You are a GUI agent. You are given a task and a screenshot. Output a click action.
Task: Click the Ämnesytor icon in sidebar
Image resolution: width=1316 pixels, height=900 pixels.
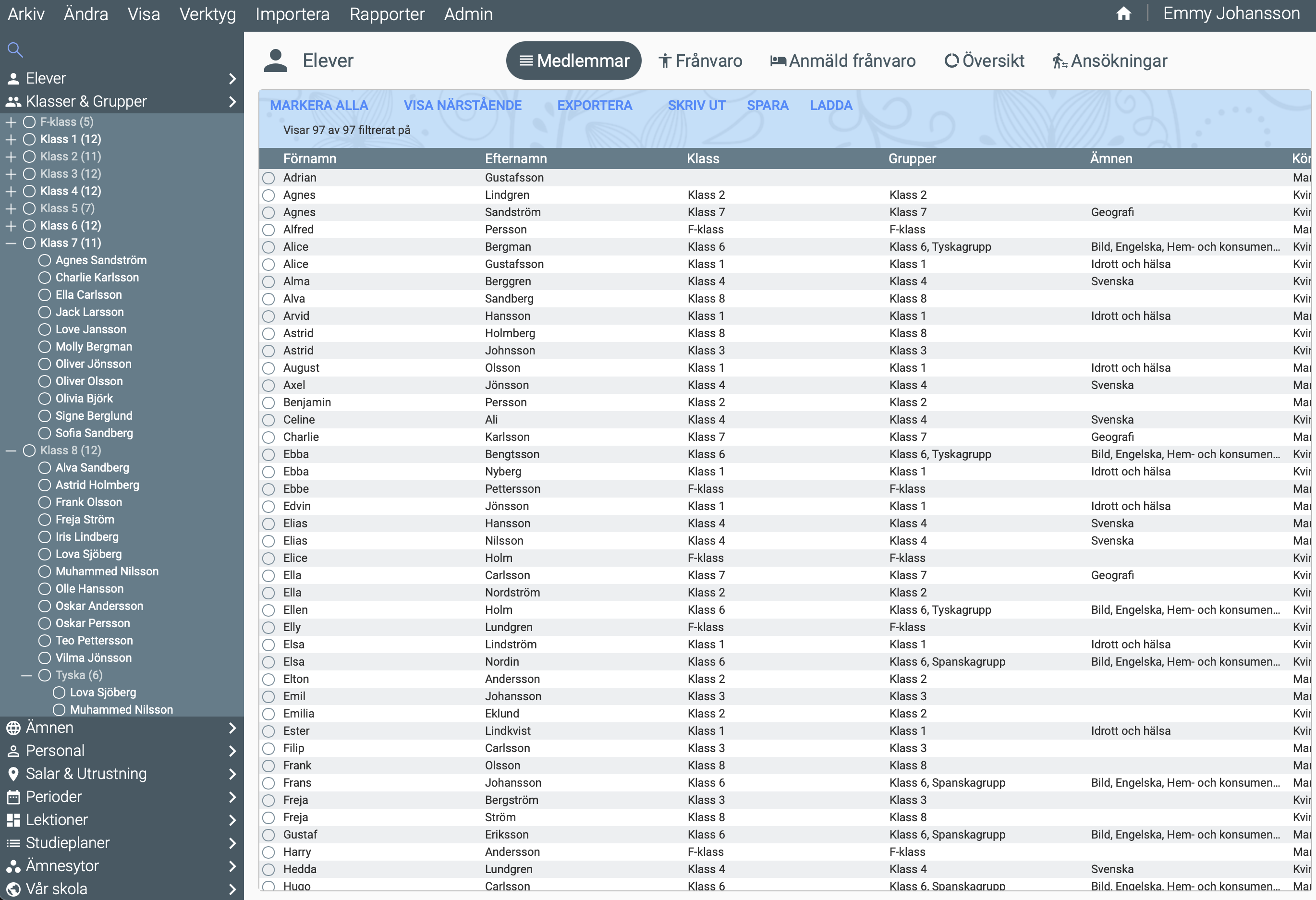click(x=13, y=866)
